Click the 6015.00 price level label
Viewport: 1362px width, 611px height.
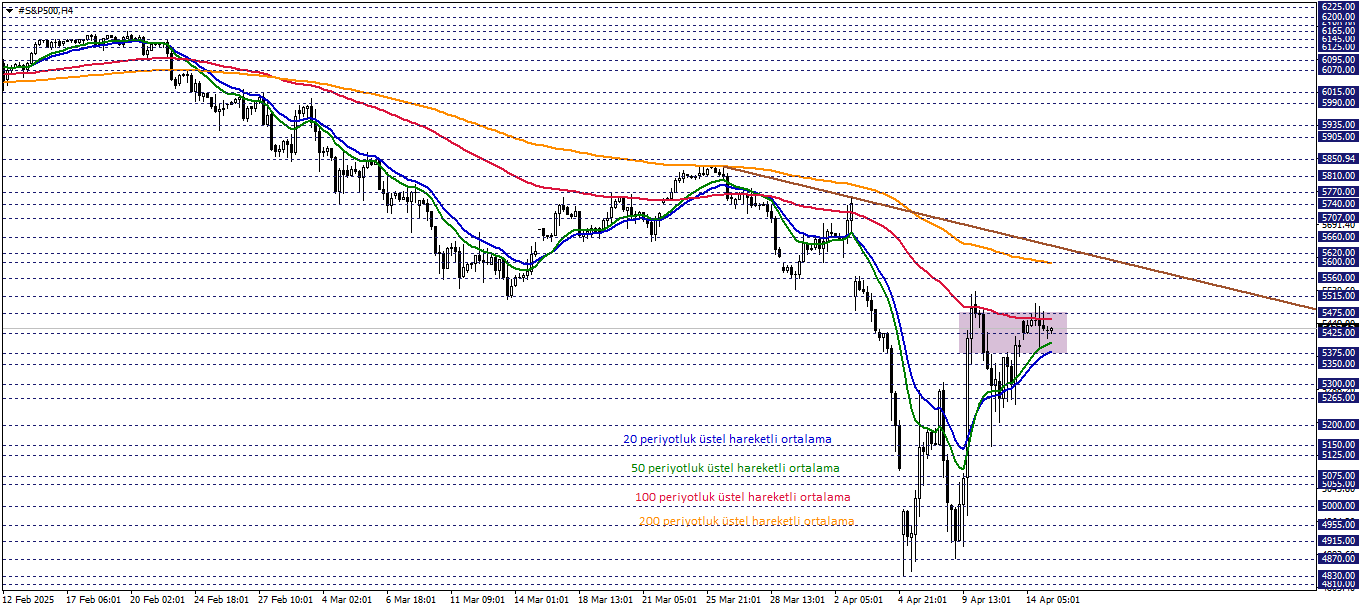pyautogui.click(x=1338, y=91)
